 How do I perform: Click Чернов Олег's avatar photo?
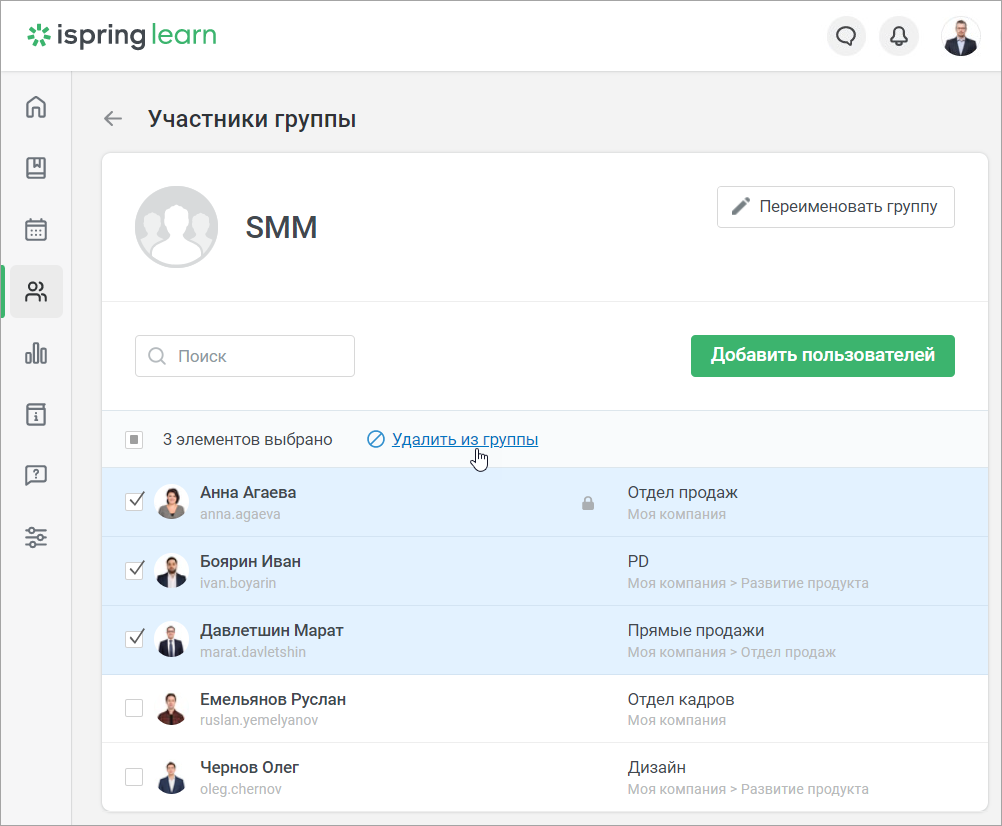(x=171, y=777)
